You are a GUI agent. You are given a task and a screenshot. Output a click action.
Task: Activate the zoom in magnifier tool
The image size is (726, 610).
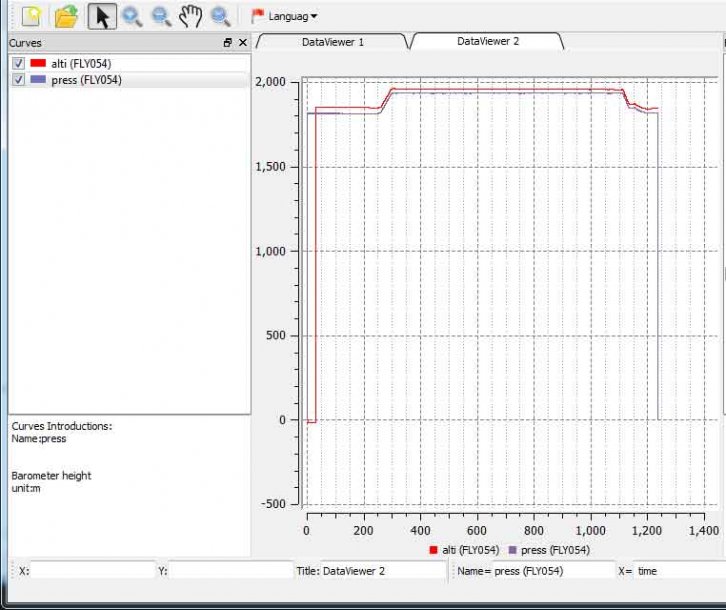[131, 16]
